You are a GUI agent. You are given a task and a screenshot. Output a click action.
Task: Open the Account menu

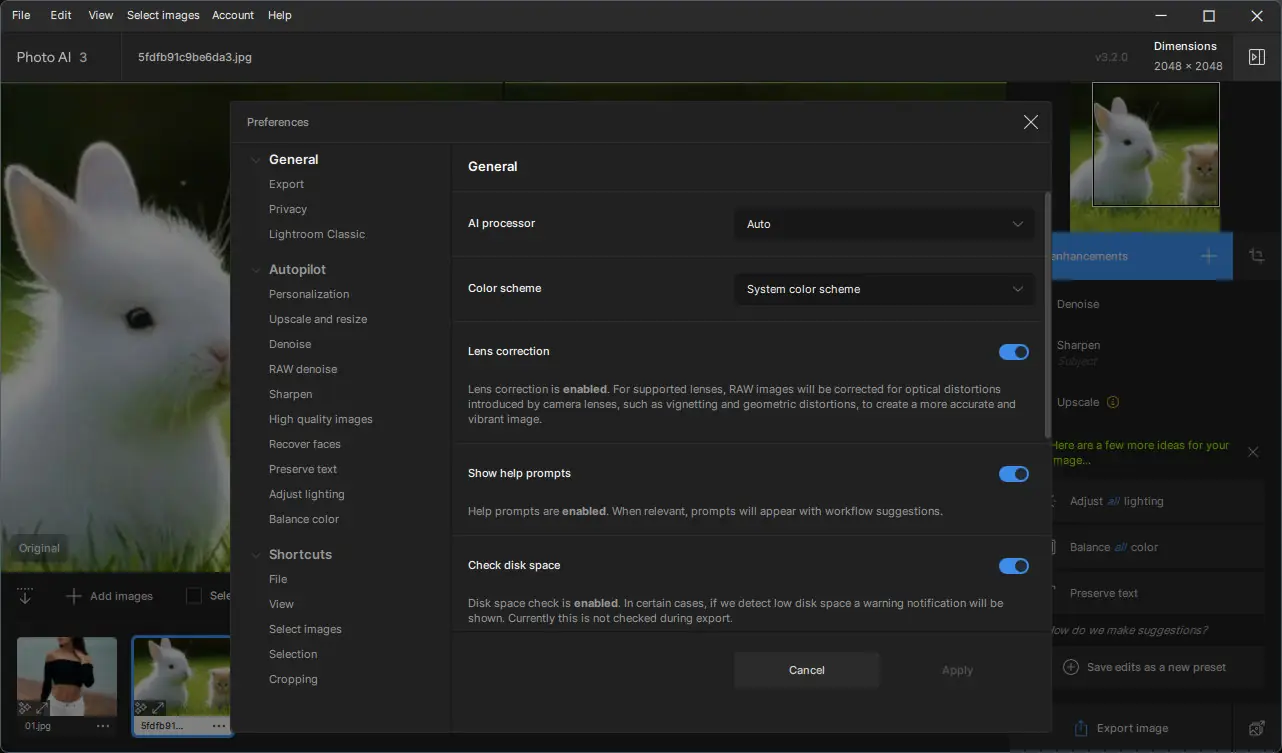pos(233,15)
